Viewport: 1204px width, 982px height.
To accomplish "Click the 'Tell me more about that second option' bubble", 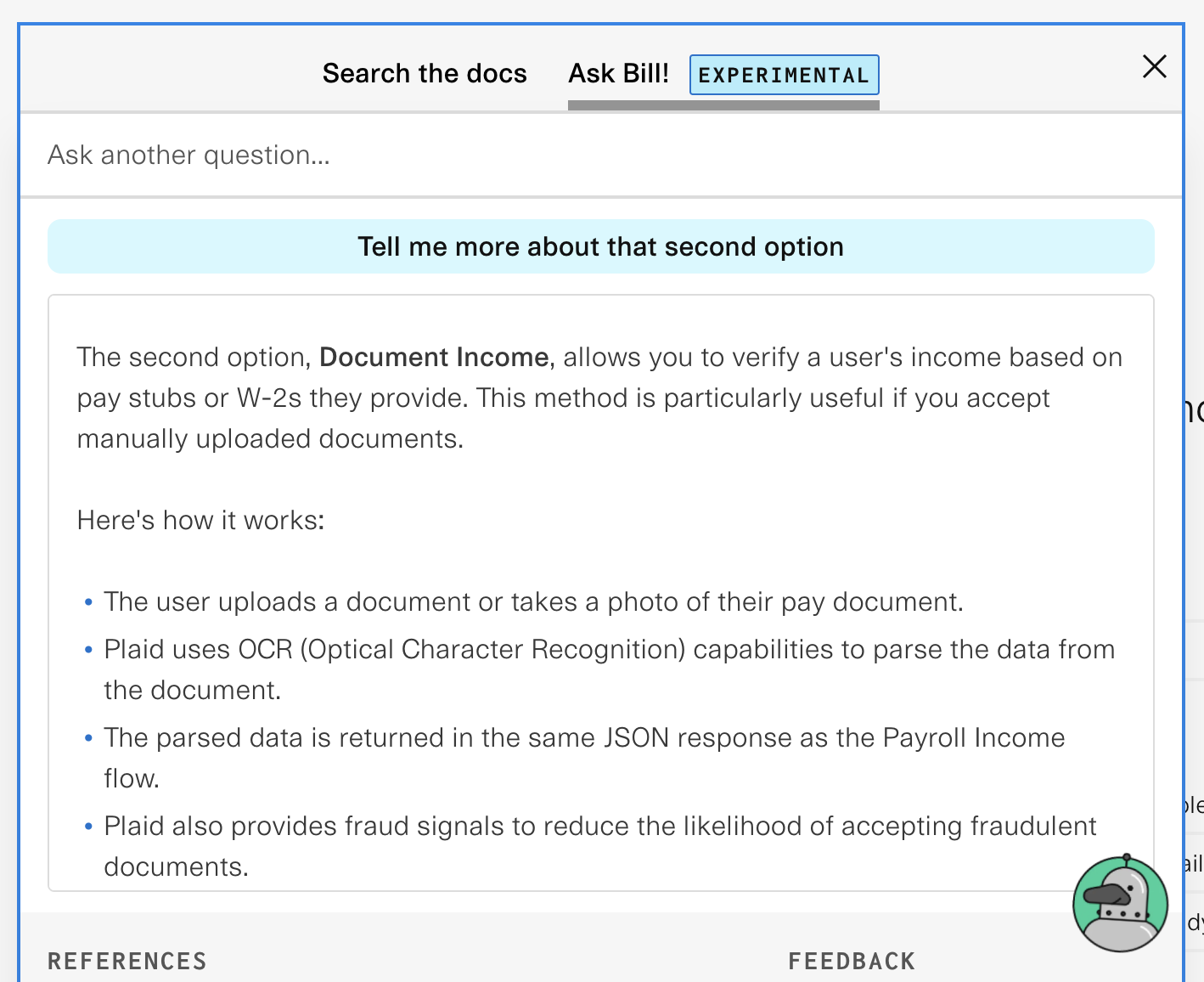I will click(x=600, y=246).
